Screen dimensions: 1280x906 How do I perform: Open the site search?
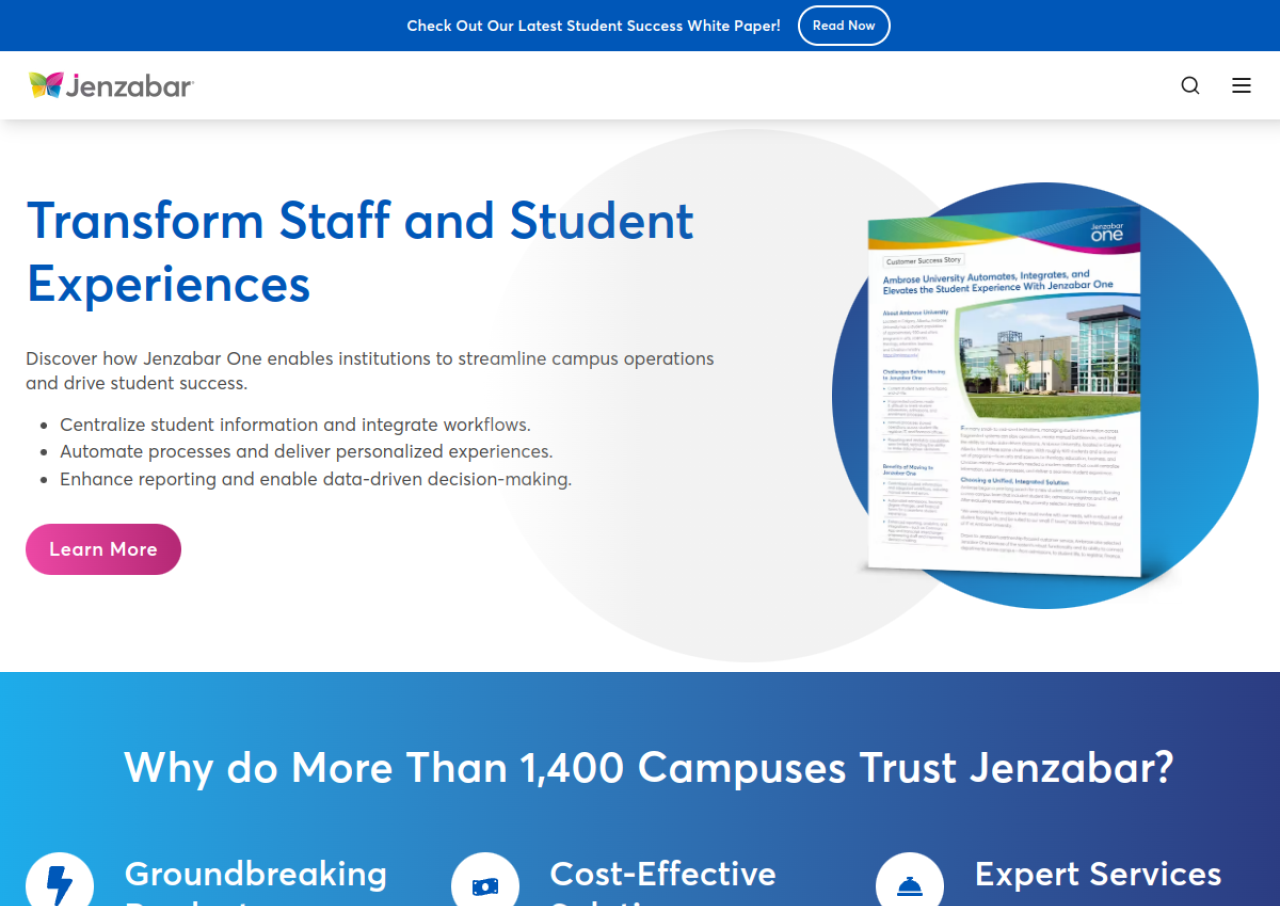[1190, 85]
